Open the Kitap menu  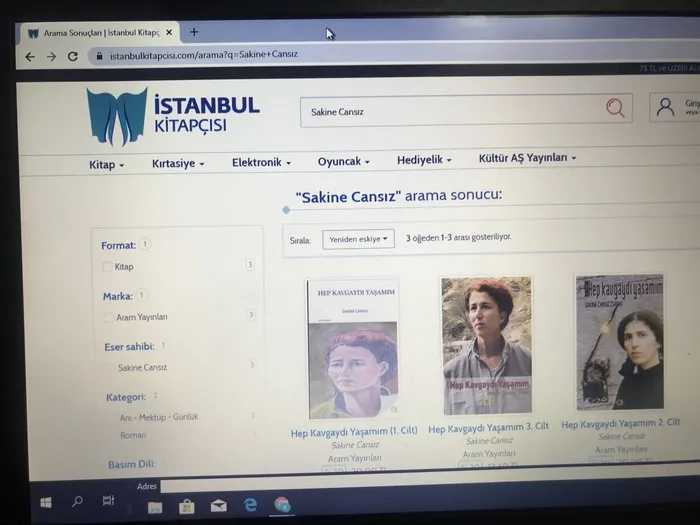point(106,165)
